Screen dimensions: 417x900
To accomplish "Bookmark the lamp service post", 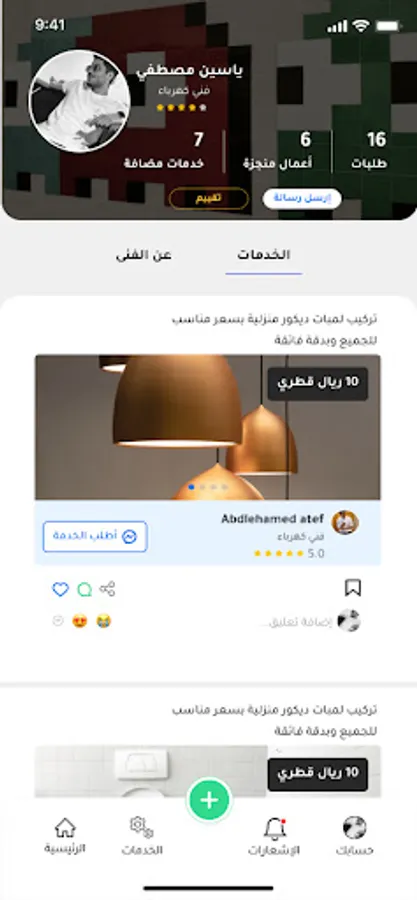I will click(353, 588).
